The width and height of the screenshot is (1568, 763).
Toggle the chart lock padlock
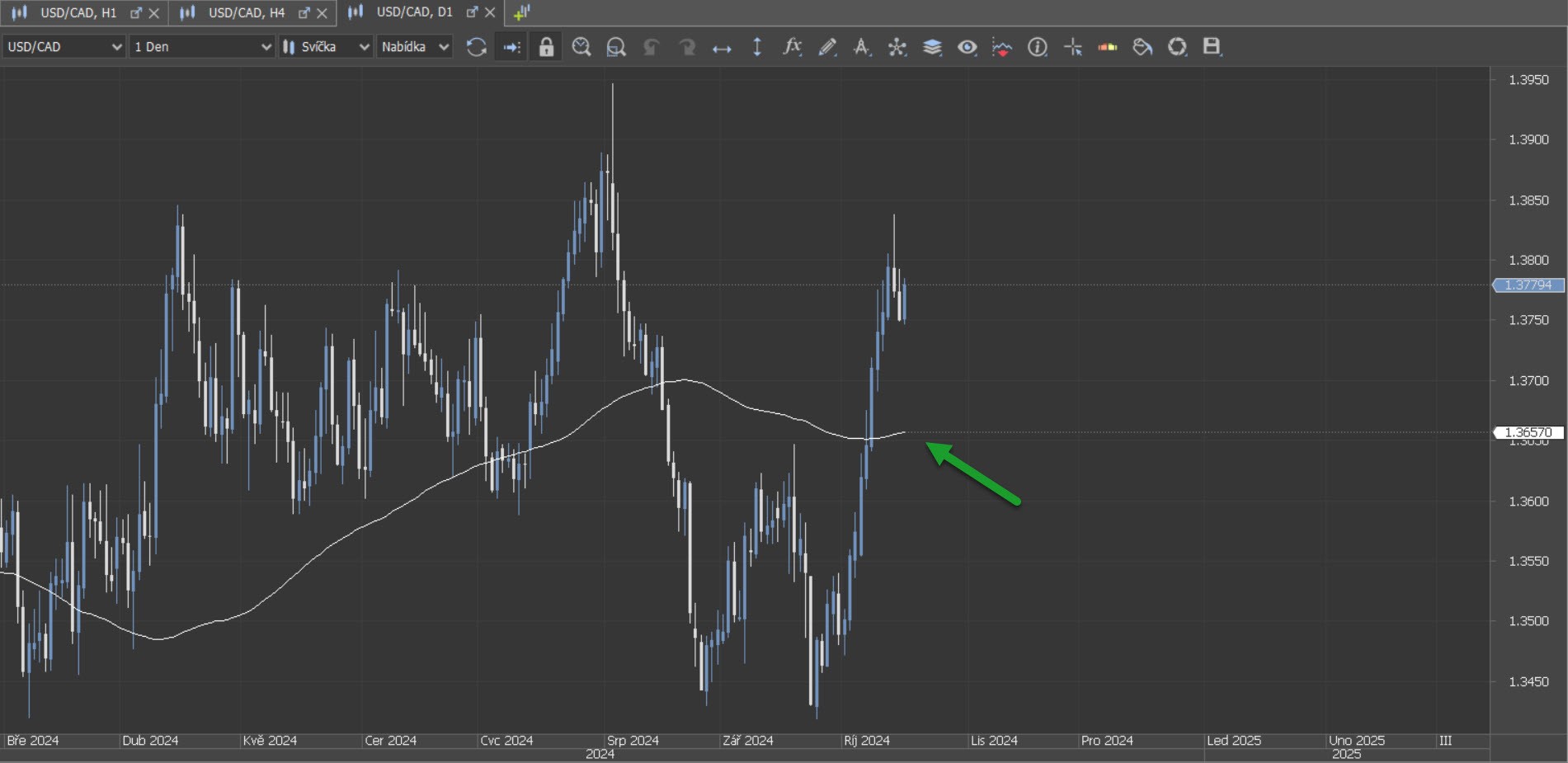coord(546,47)
